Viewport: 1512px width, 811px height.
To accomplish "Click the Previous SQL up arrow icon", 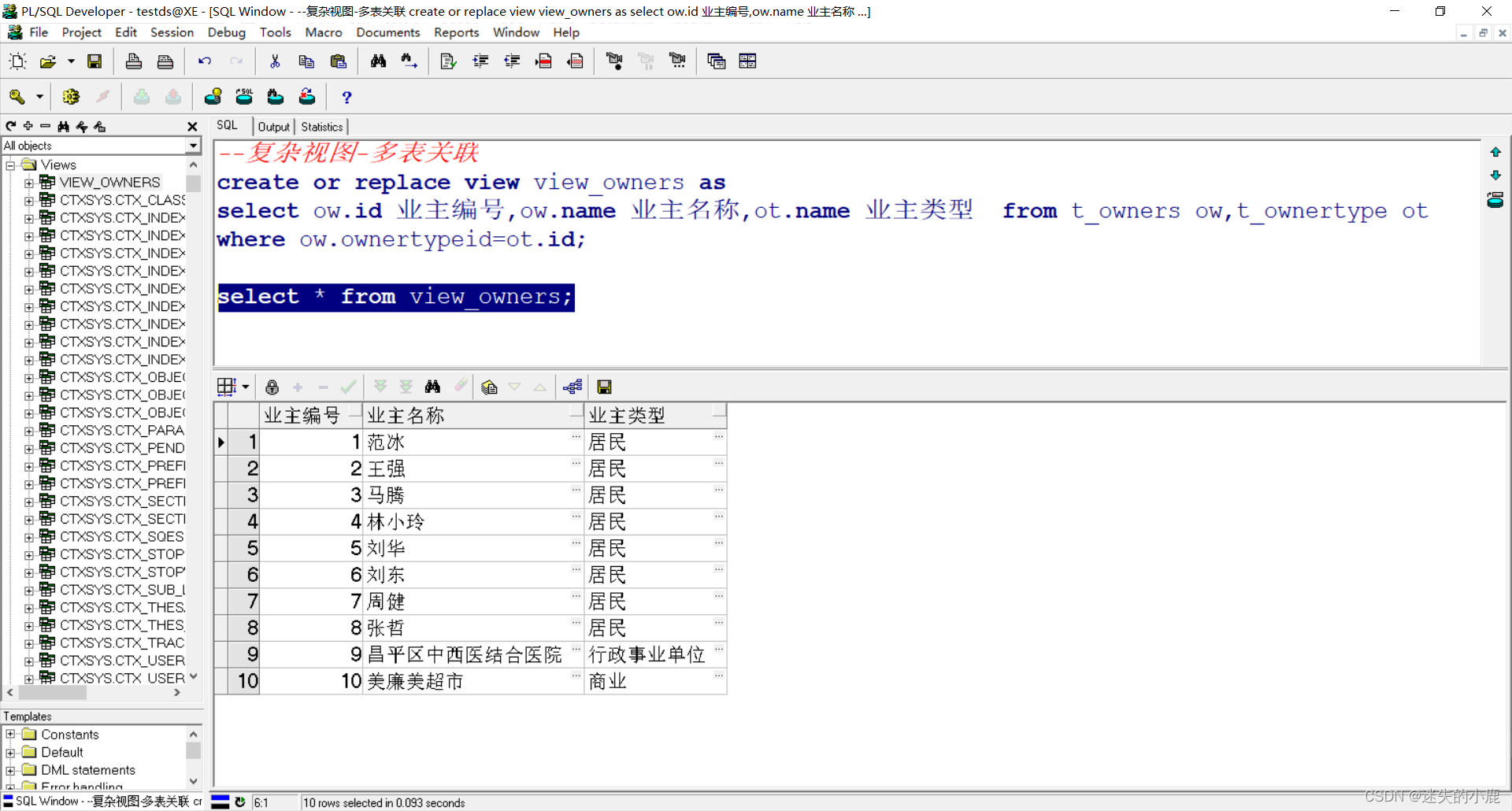I will coord(1495,152).
